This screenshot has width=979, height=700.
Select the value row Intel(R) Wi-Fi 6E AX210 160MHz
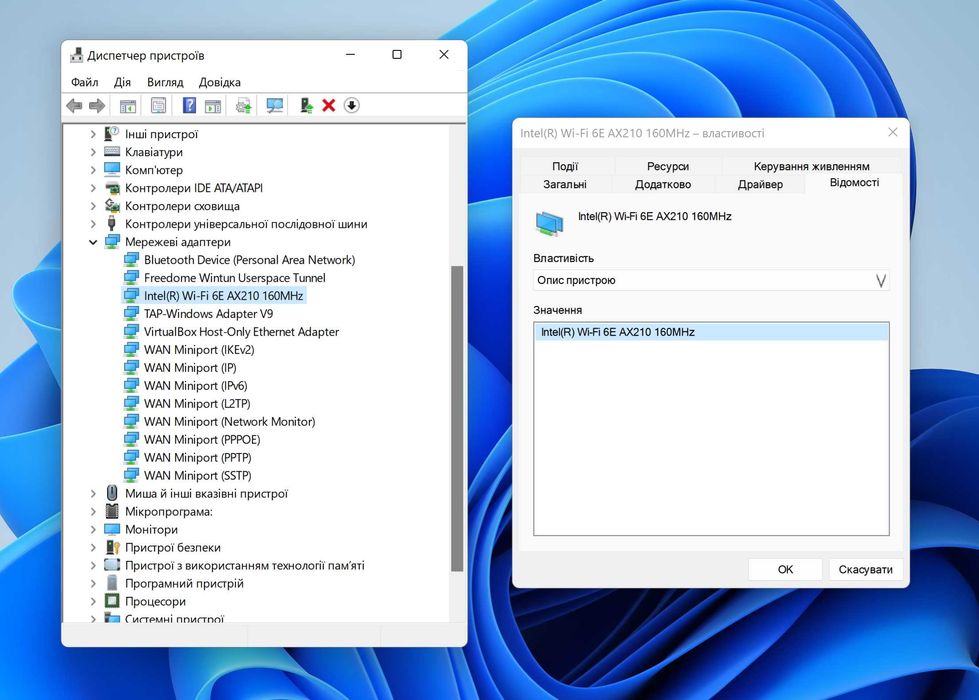[x=711, y=332]
